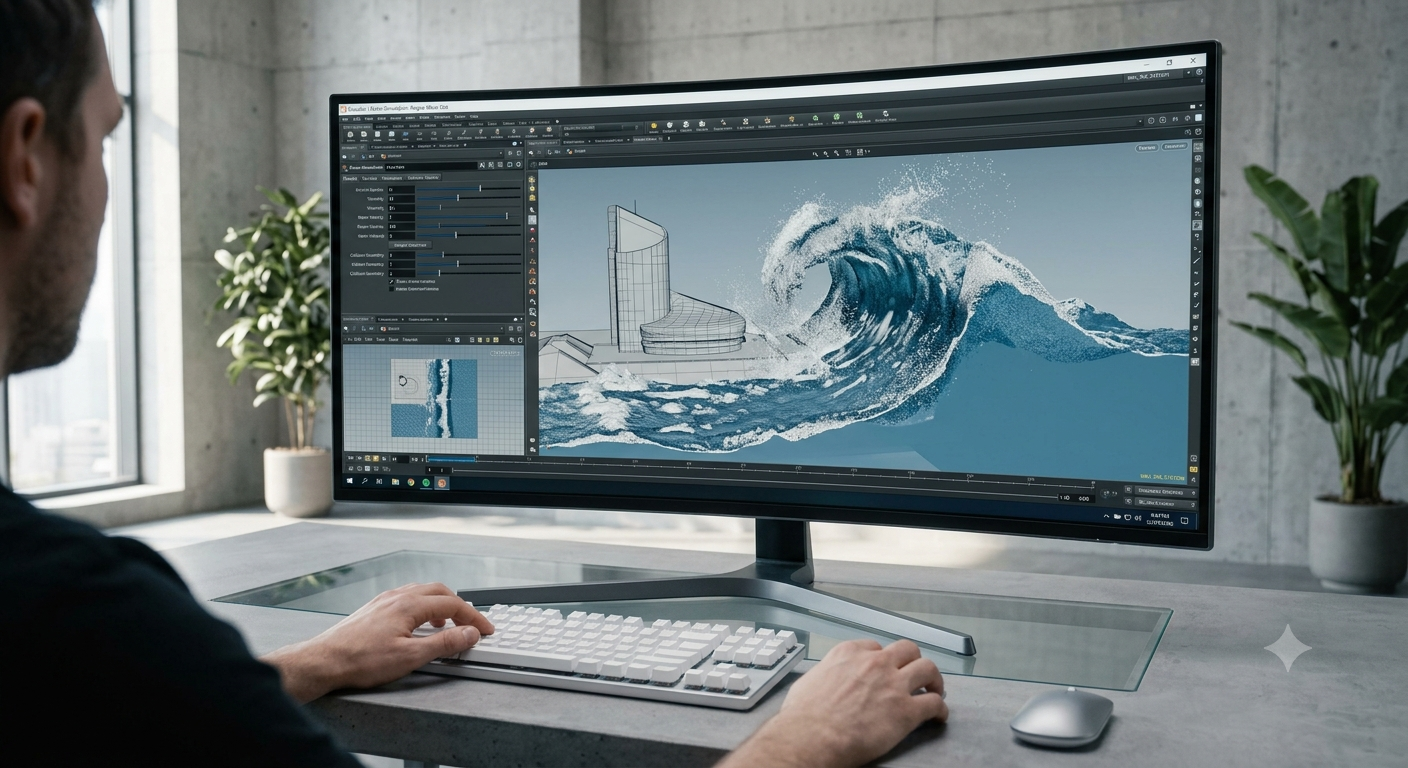1408x768 pixels.
Task: Open the dropdown arrow of the lower-left pane path field
Action: tap(502, 329)
